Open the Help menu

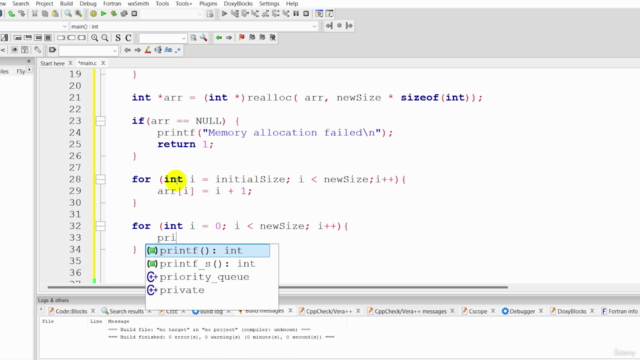(x=292, y=4)
